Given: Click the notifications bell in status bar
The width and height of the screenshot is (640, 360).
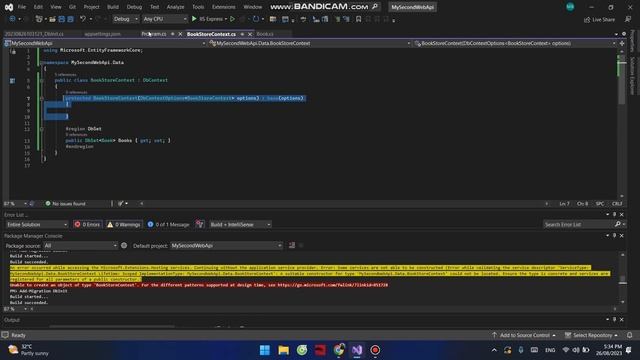Looking at the screenshot, I should tap(629, 335).
